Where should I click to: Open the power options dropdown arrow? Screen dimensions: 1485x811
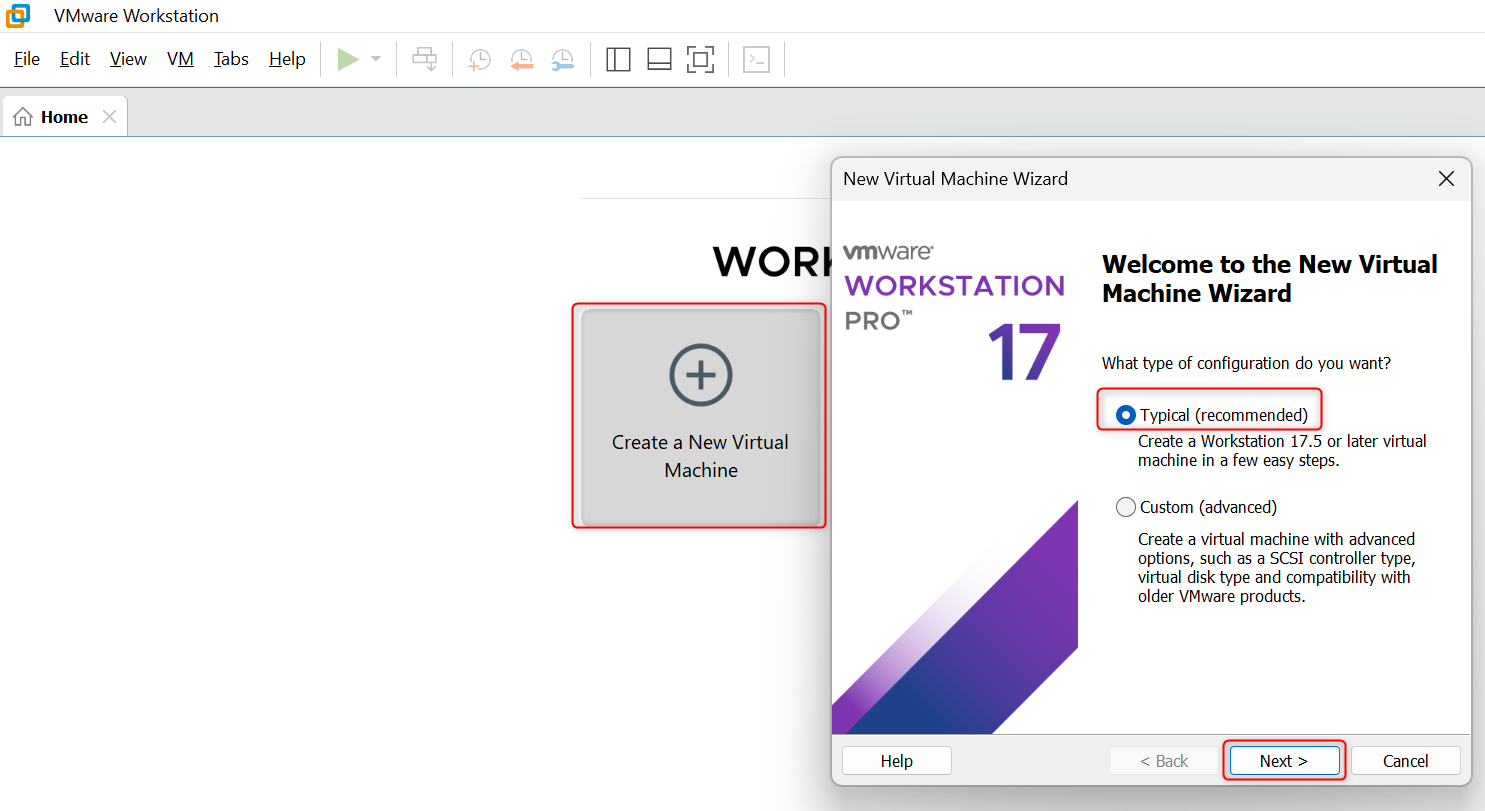pyautogui.click(x=376, y=60)
